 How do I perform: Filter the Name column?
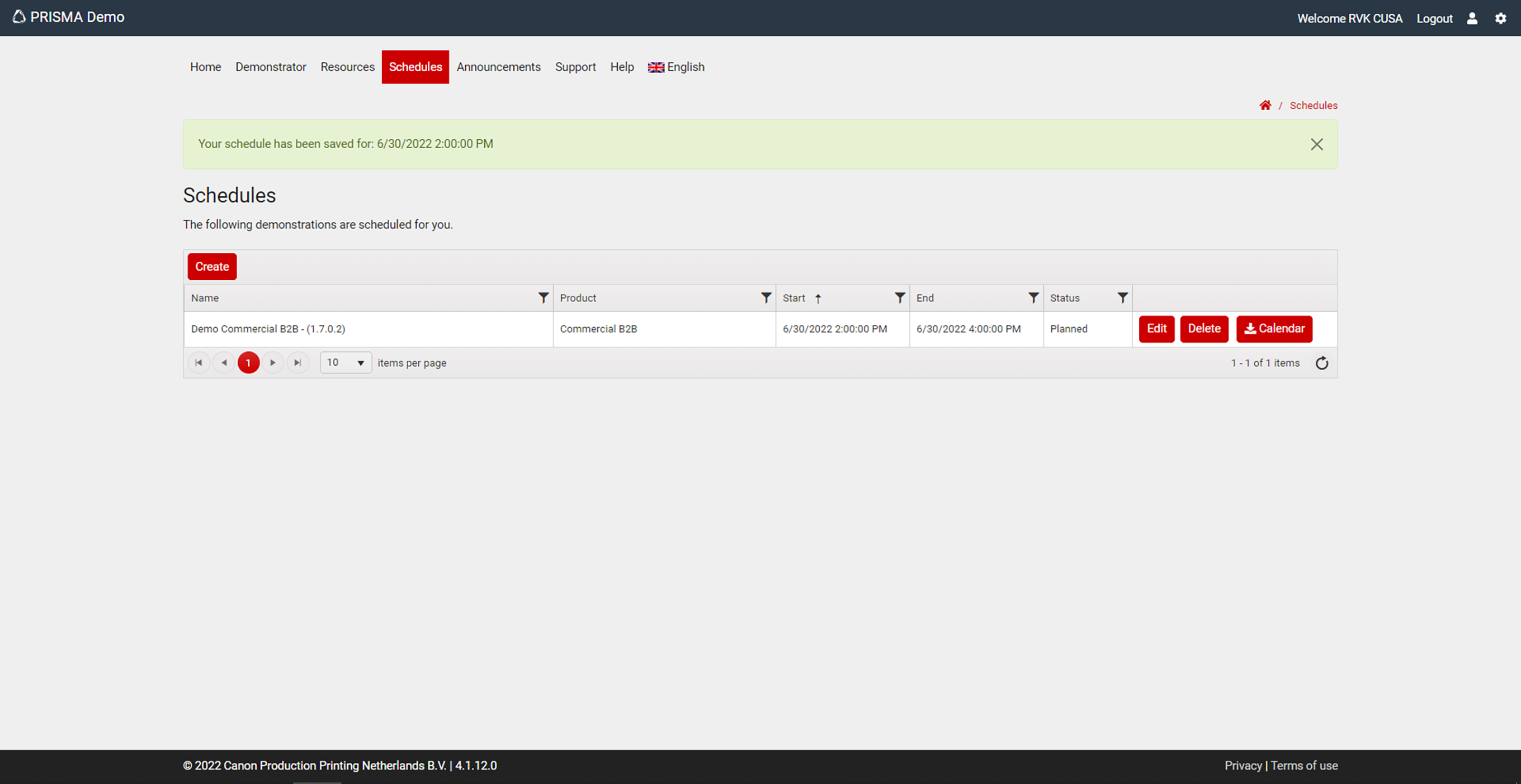[543, 298]
